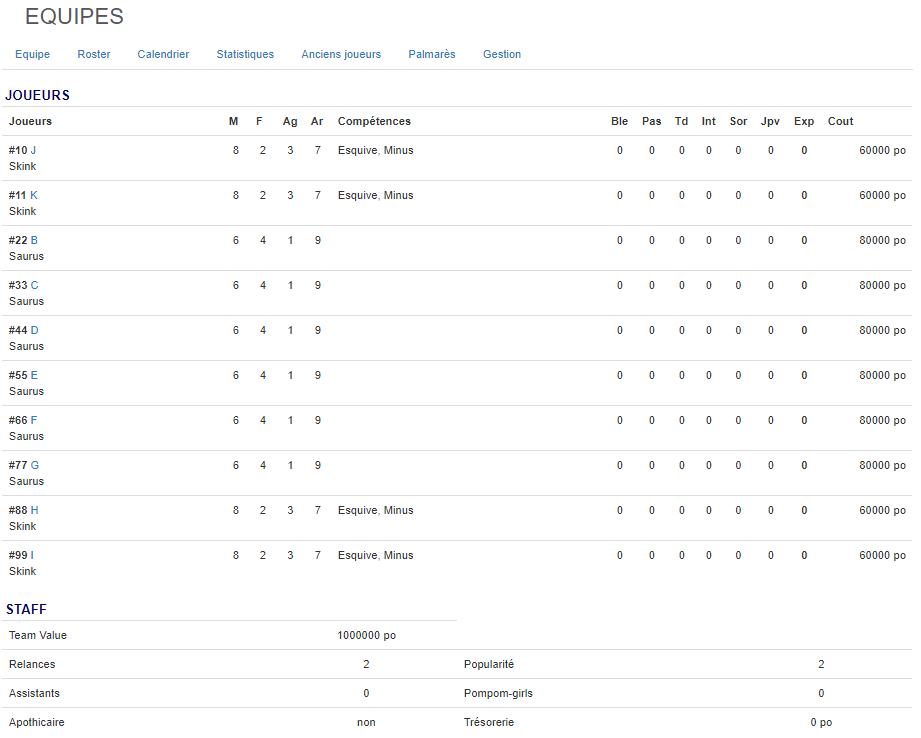The height and width of the screenshot is (738, 921).
Task: Click Saurus player G, number 77
Action: pyautogui.click(x=35, y=465)
